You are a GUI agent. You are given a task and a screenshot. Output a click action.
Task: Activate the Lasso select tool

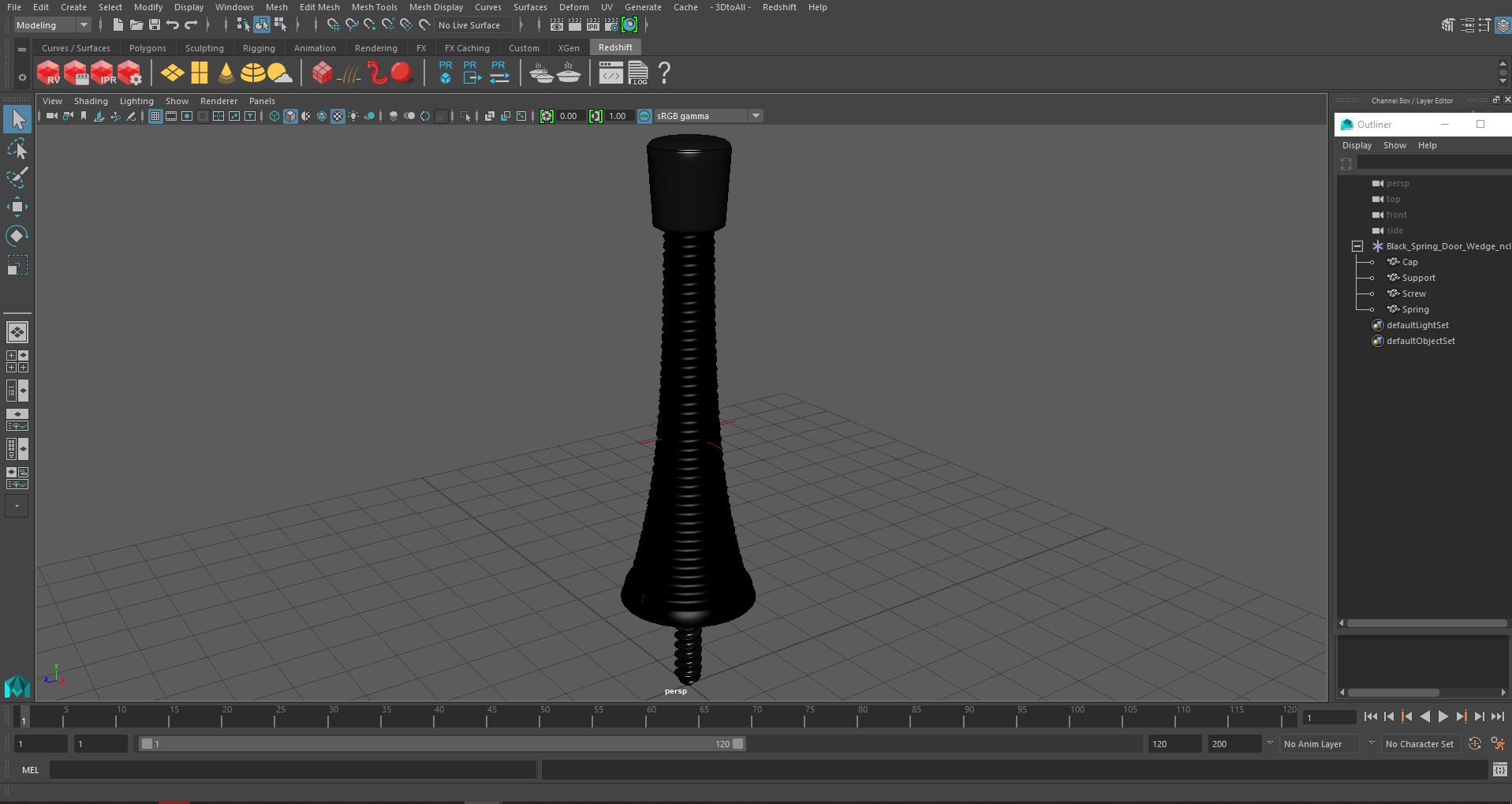(17, 148)
